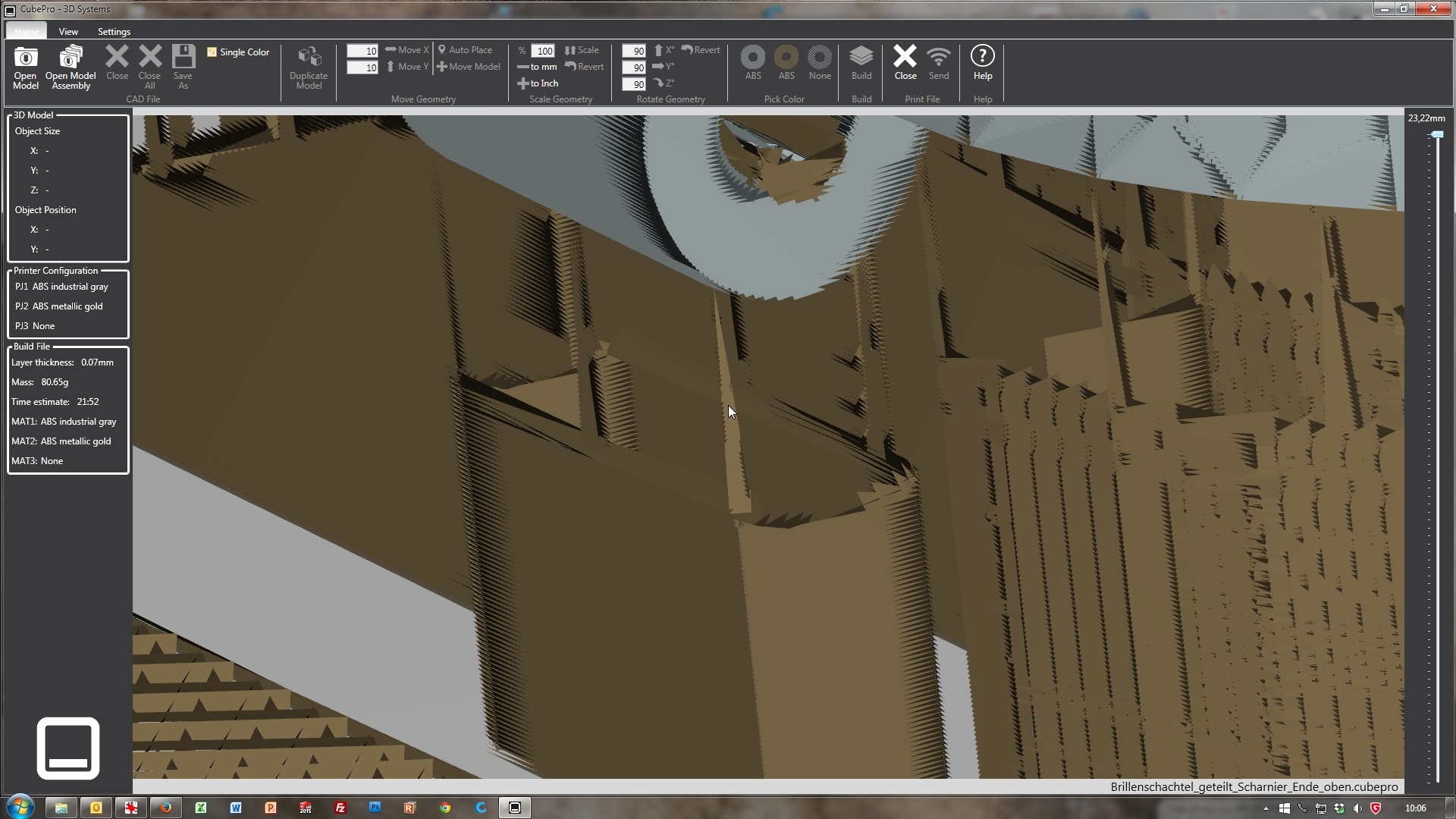Click the Save As disk icon
Image resolution: width=1456 pixels, height=819 pixels.
(x=183, y=58)
